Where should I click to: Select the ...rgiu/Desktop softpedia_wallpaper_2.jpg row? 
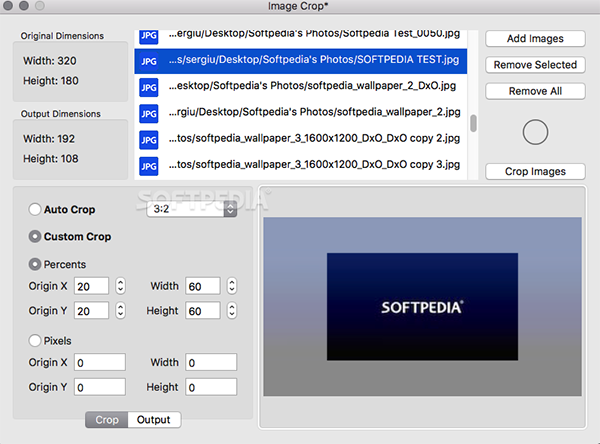(301, 114)
